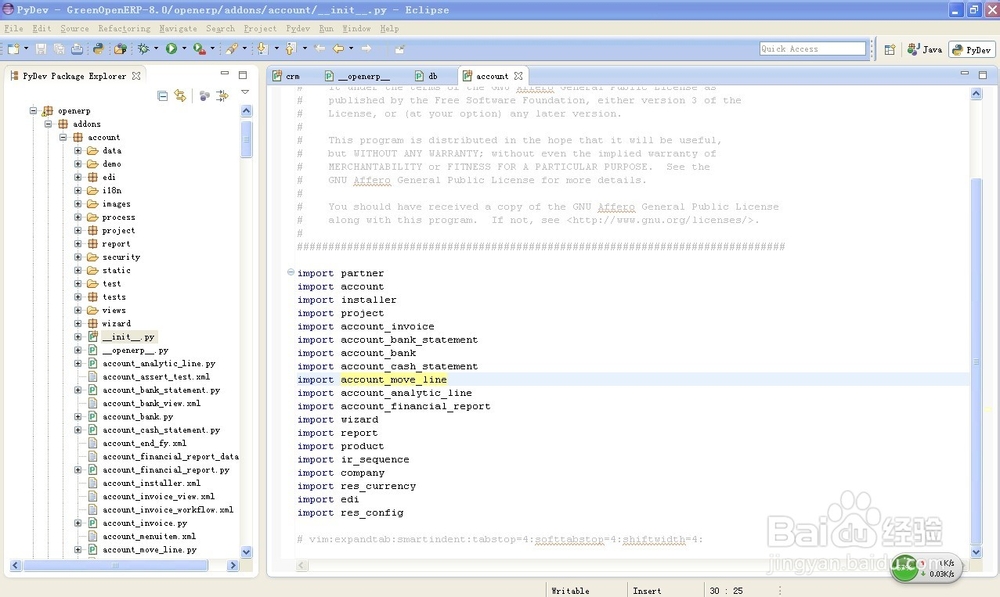1000x597 pixels.
Task: Open the Next Annotation dropdown arrow
Action: tap(276, 48)
